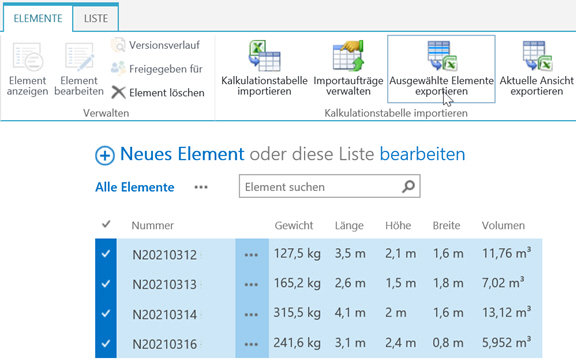Open Importaufträge verwalten
The image size is (576, 363).
(348, 68)
